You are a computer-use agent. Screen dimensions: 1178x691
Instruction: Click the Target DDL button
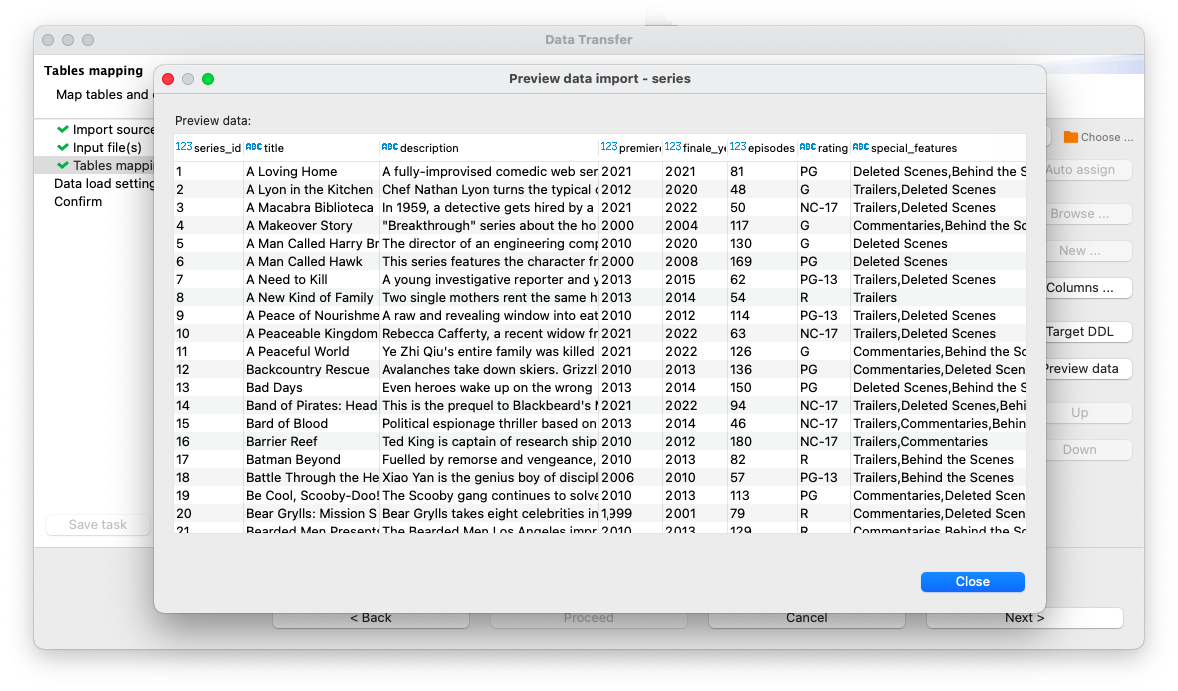coord(1085,331)
